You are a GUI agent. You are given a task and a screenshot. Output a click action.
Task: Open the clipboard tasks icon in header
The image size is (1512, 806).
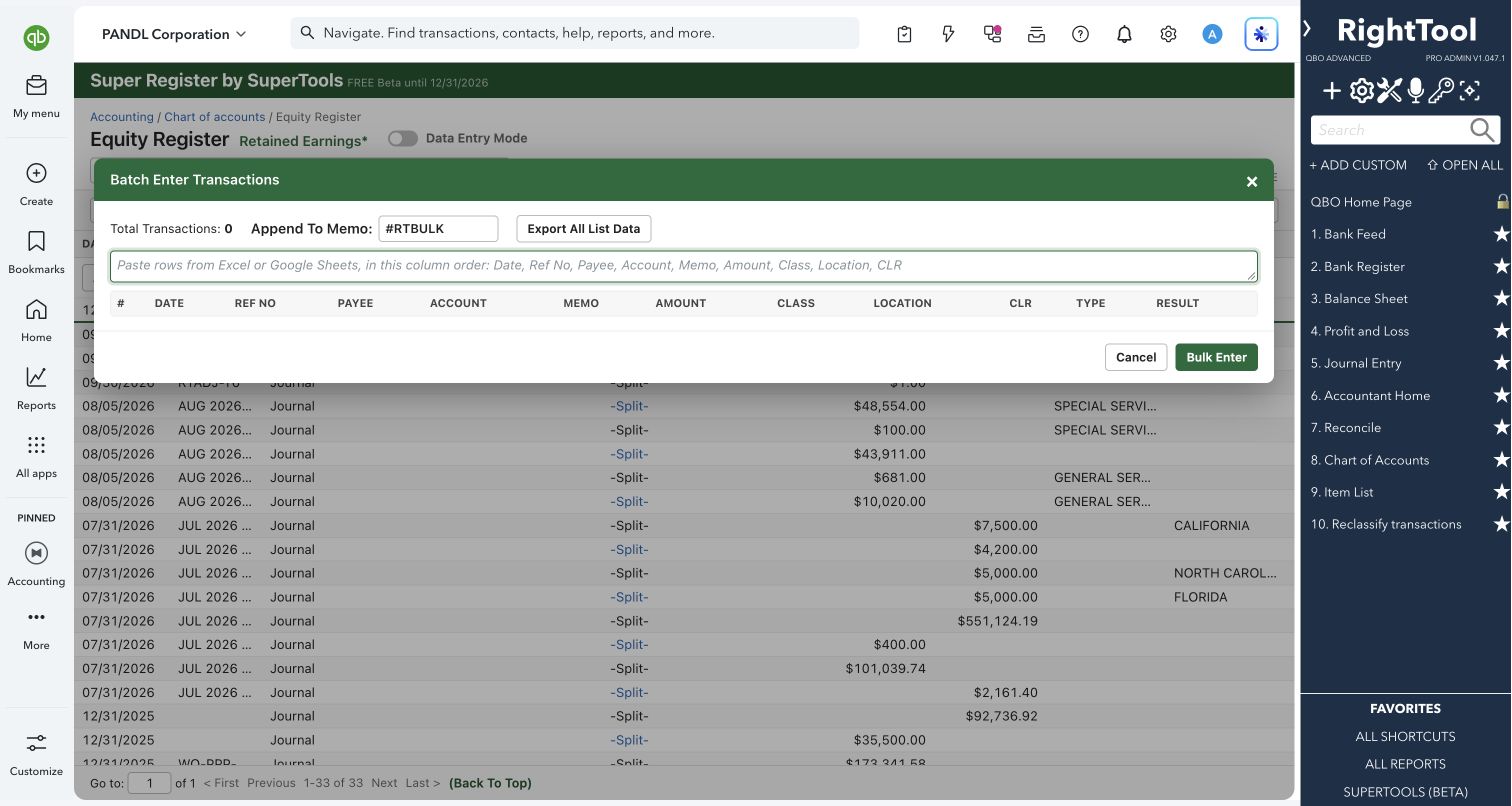(904, 34)
